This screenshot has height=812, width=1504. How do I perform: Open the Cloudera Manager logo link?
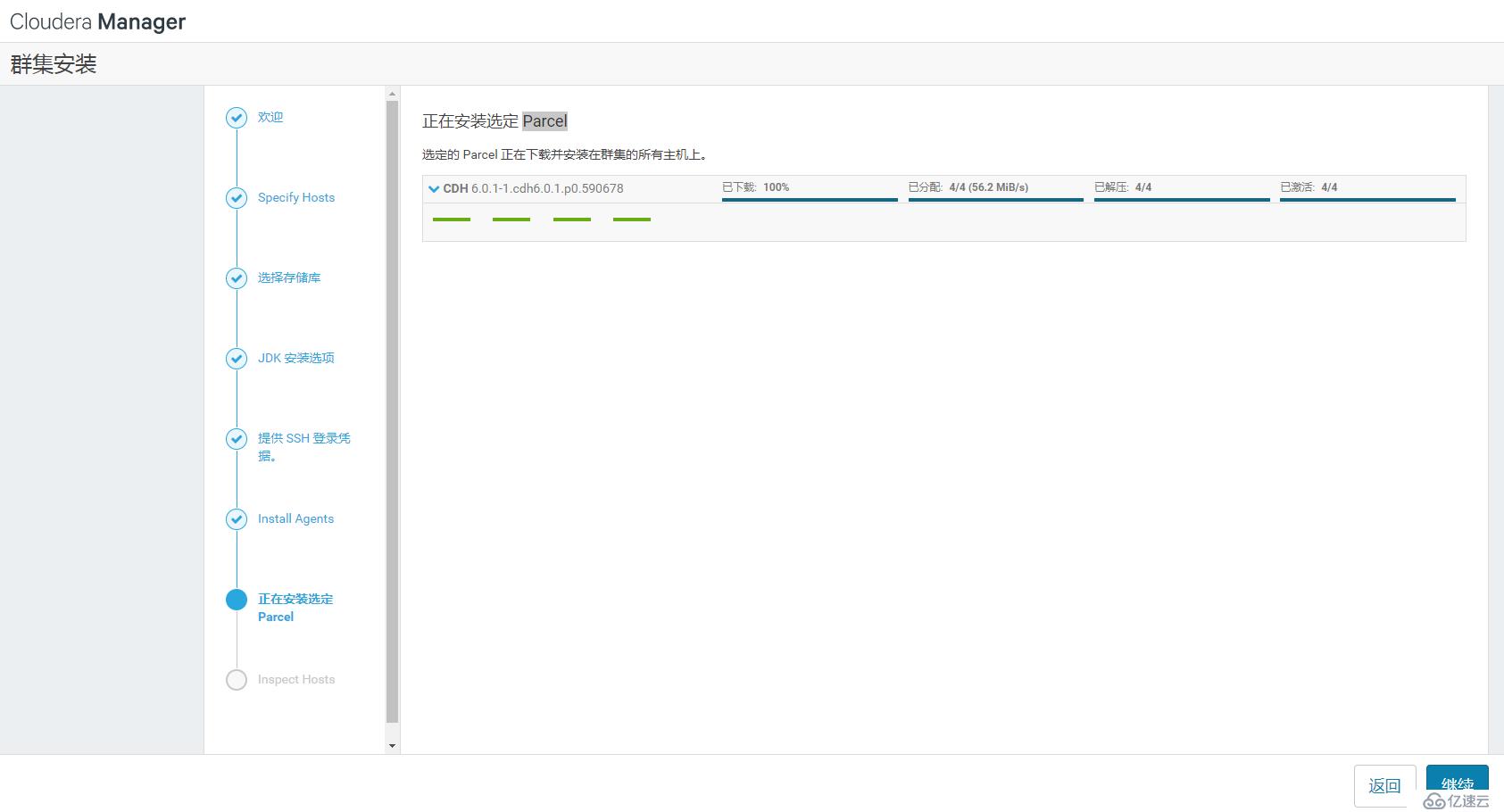(x=98, y=21)
